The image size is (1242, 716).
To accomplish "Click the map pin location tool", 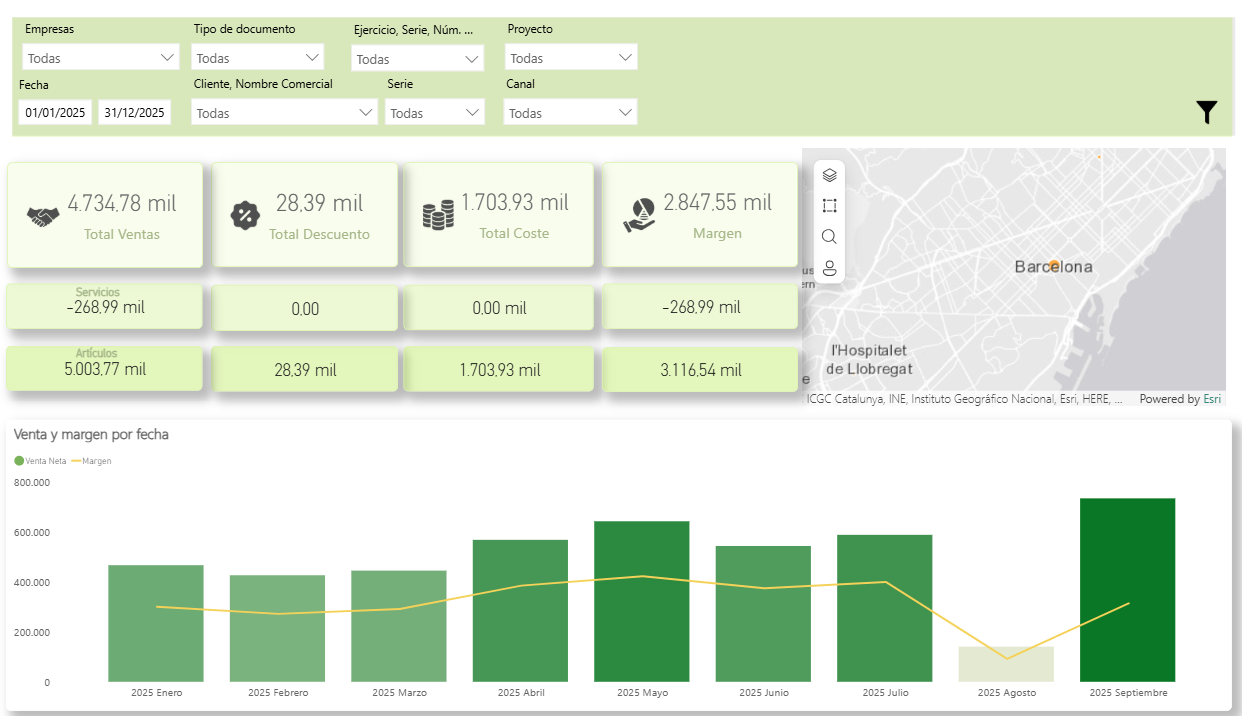I will 829,268.
